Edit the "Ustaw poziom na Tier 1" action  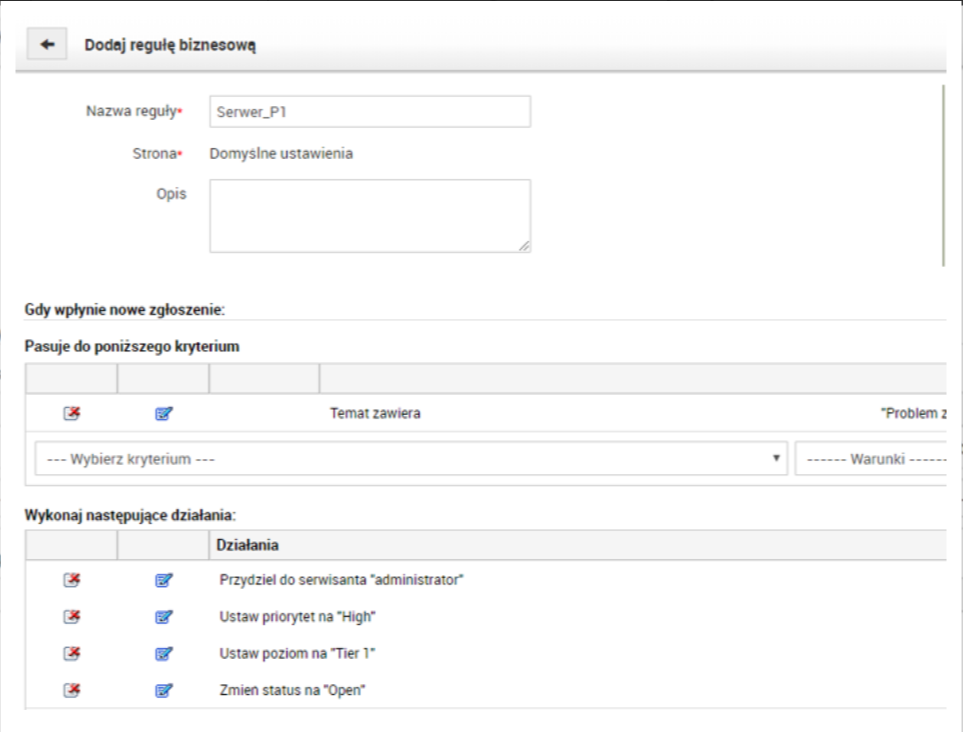[165, 654]
